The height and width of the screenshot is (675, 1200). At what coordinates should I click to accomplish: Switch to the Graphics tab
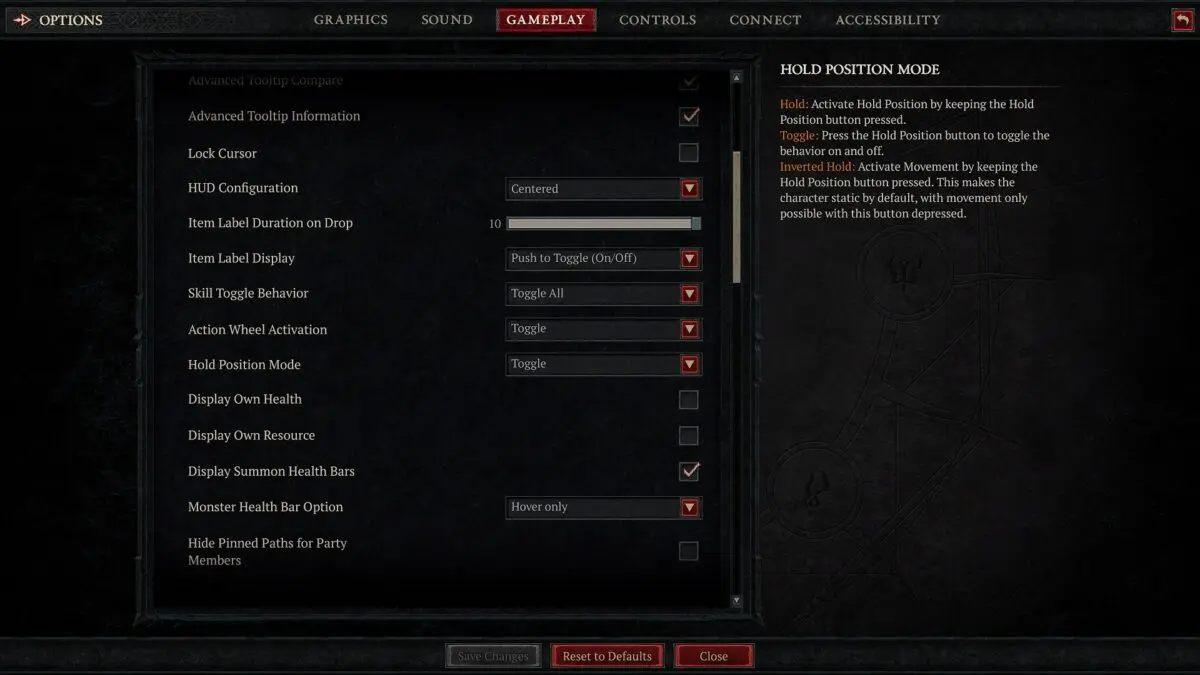coord(351,20)
